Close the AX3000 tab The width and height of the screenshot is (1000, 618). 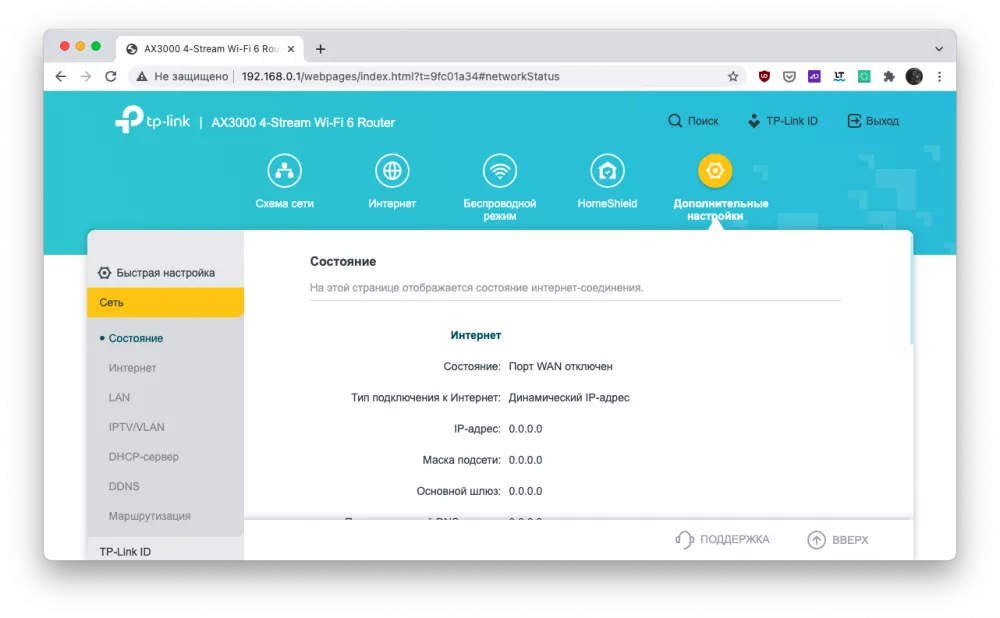[x=291, y=49]
